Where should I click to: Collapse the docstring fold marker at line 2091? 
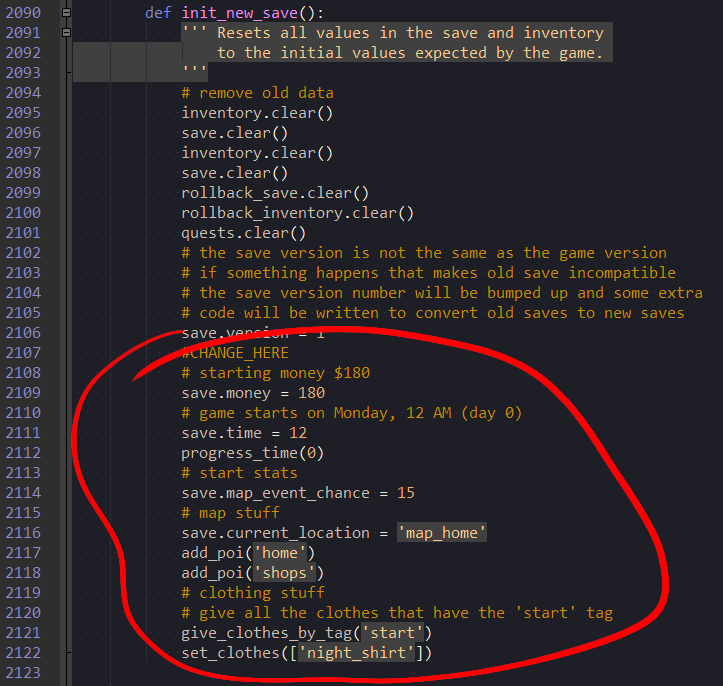(x=66, y=32)
